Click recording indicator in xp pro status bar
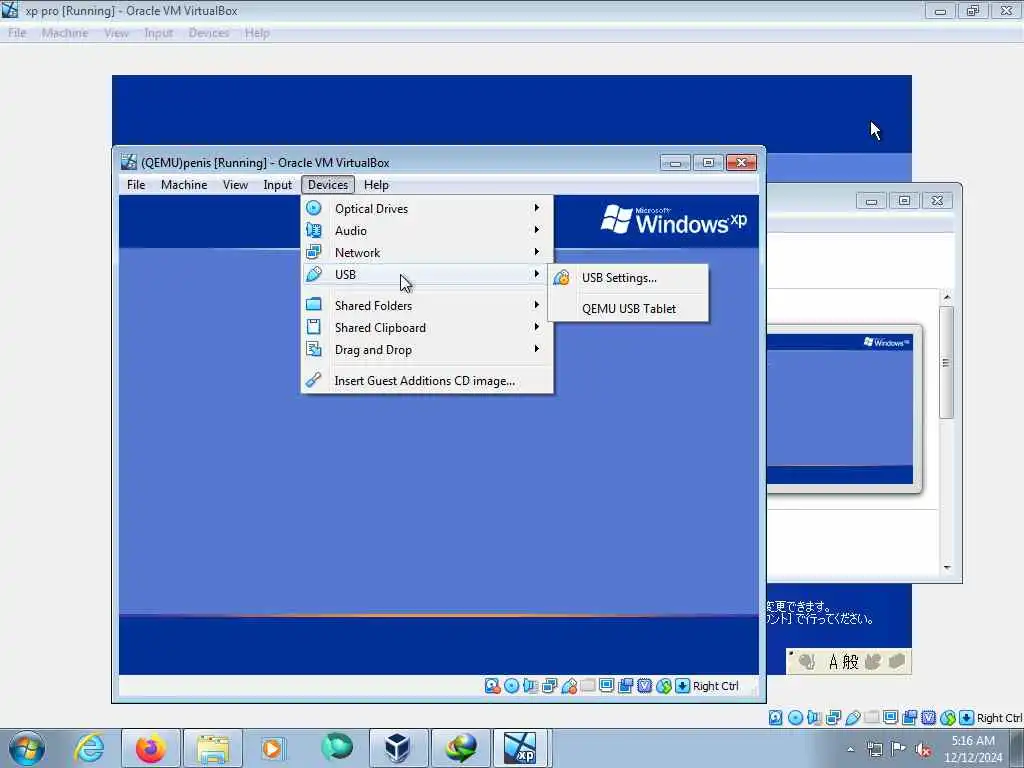Viewport: 1024px width, 768px height. [x=909, y=718]
